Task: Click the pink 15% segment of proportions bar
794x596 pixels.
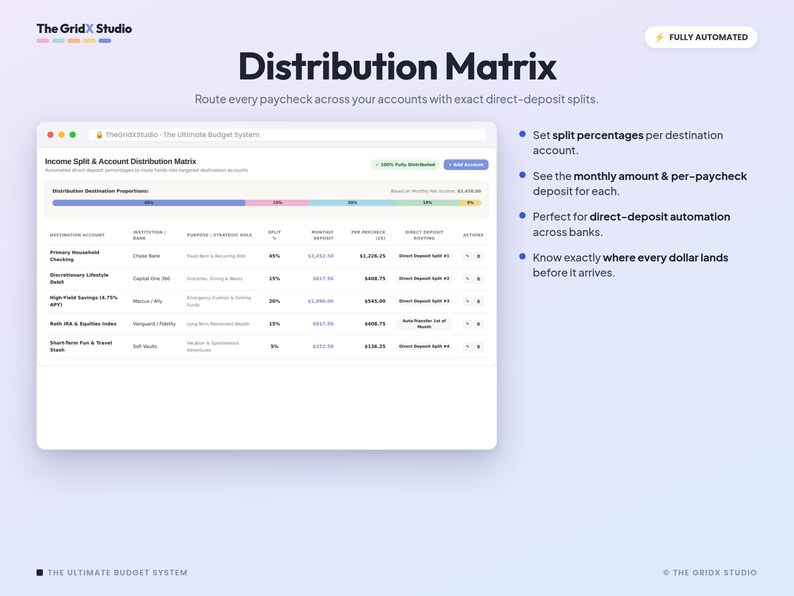Action: pyautogui.click(x=277, y=203)
